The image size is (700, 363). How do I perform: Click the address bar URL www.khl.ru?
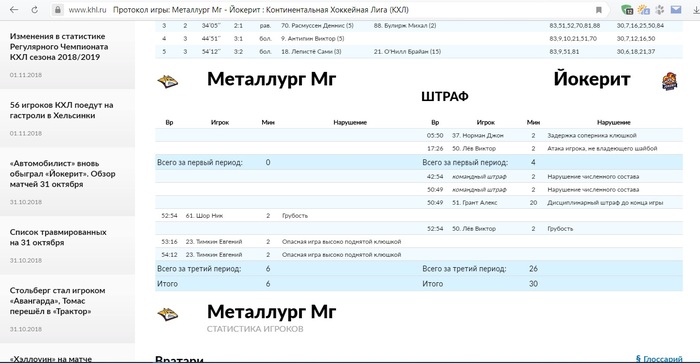pyautogui.click(x=88, y=10)
